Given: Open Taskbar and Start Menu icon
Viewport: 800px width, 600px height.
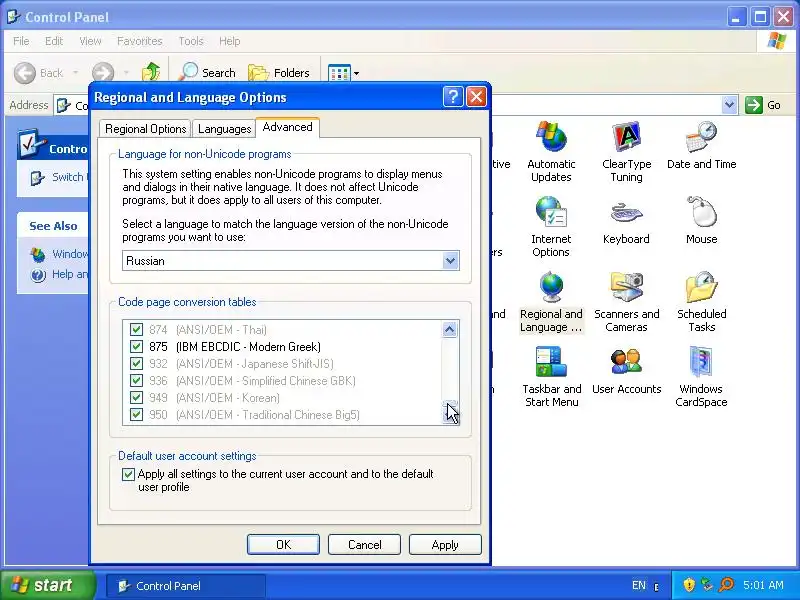Looking at the screenshot, I should pos(551,377).
